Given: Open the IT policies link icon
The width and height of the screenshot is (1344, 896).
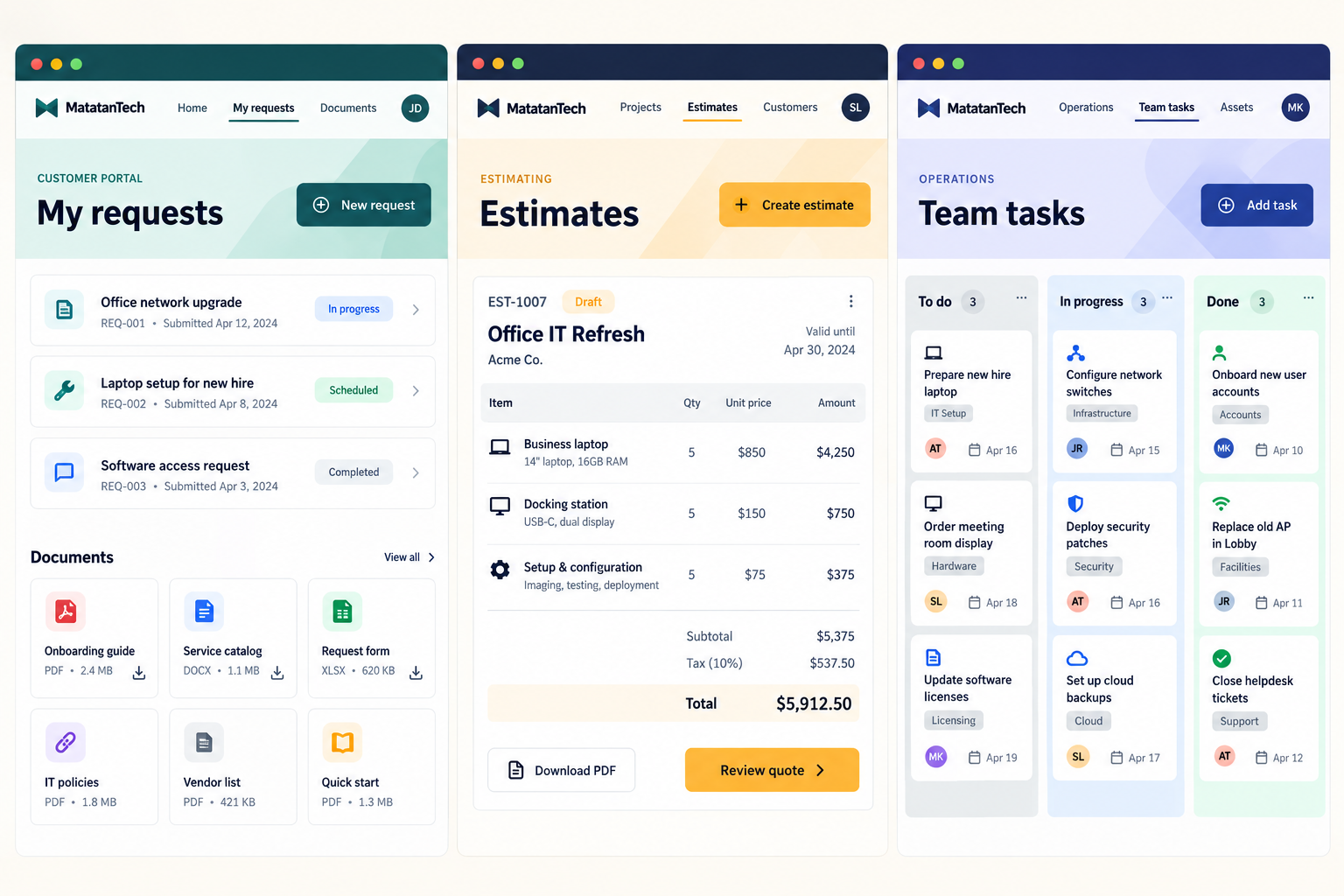Looking at the screenshot, I should tap(66, 743).
